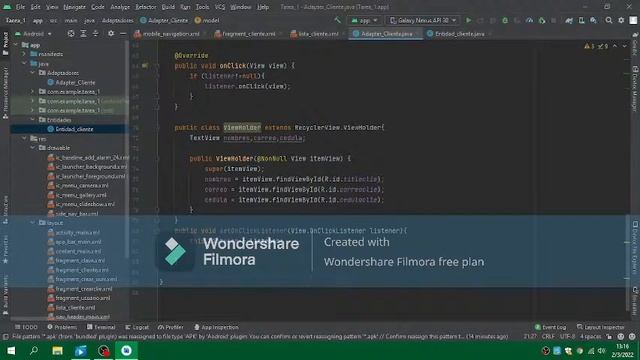Open the VCS menu

(x=220, y=7)
